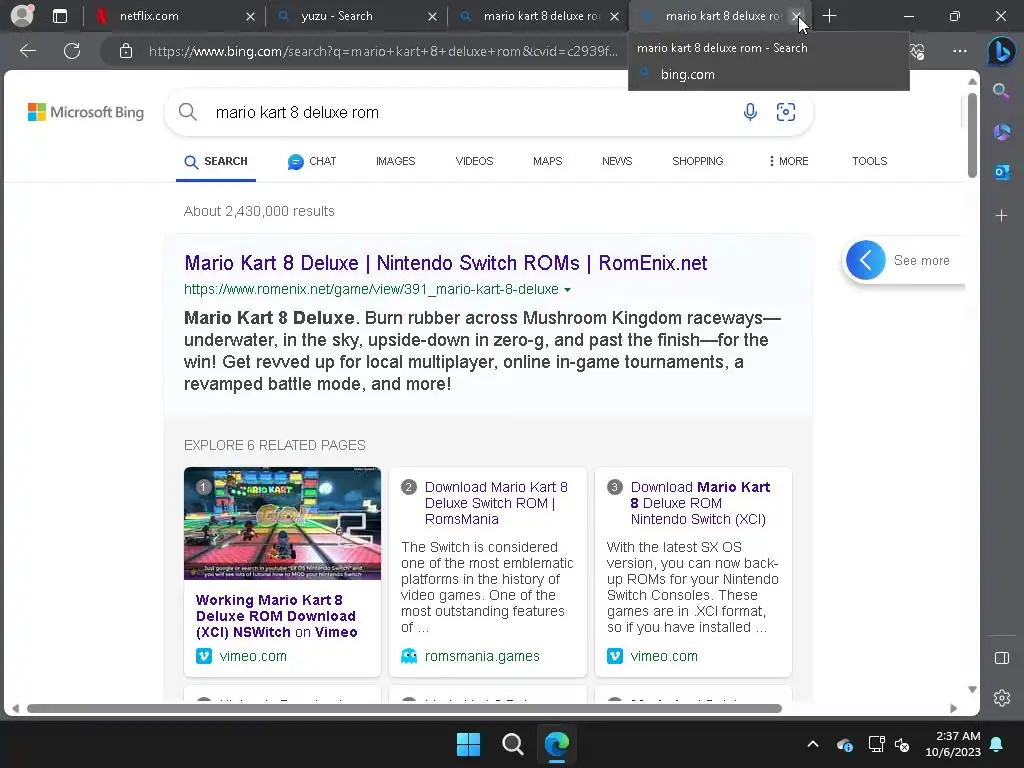Image resolution: width=1024 pixels, height=768 pixels.
Task: Open the romenix.net green URL link
Action: point(371,289)
